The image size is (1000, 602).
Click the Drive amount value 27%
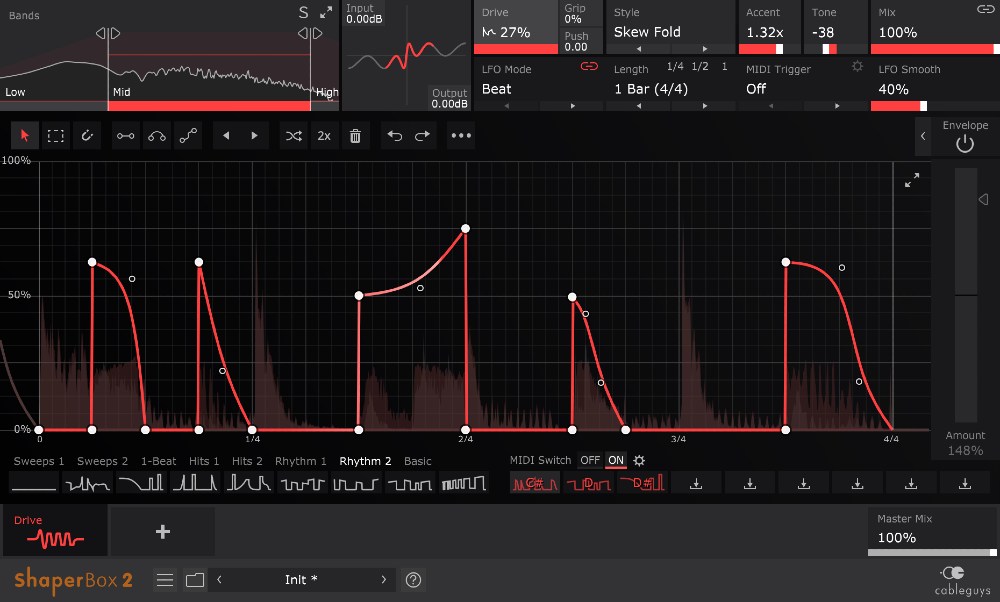[x=514, y=32]
